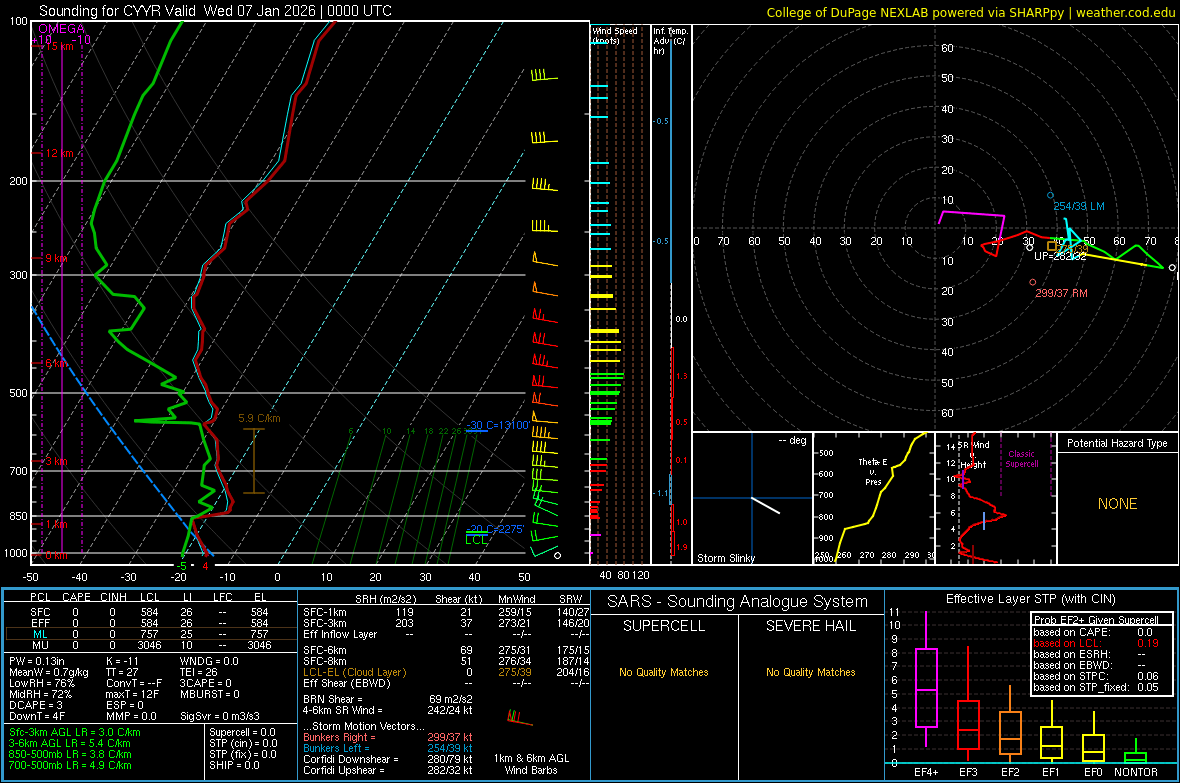1180x783 pixels.
Task: Click the blue "-30 C=13100'" height label
Action: [497, 425]
